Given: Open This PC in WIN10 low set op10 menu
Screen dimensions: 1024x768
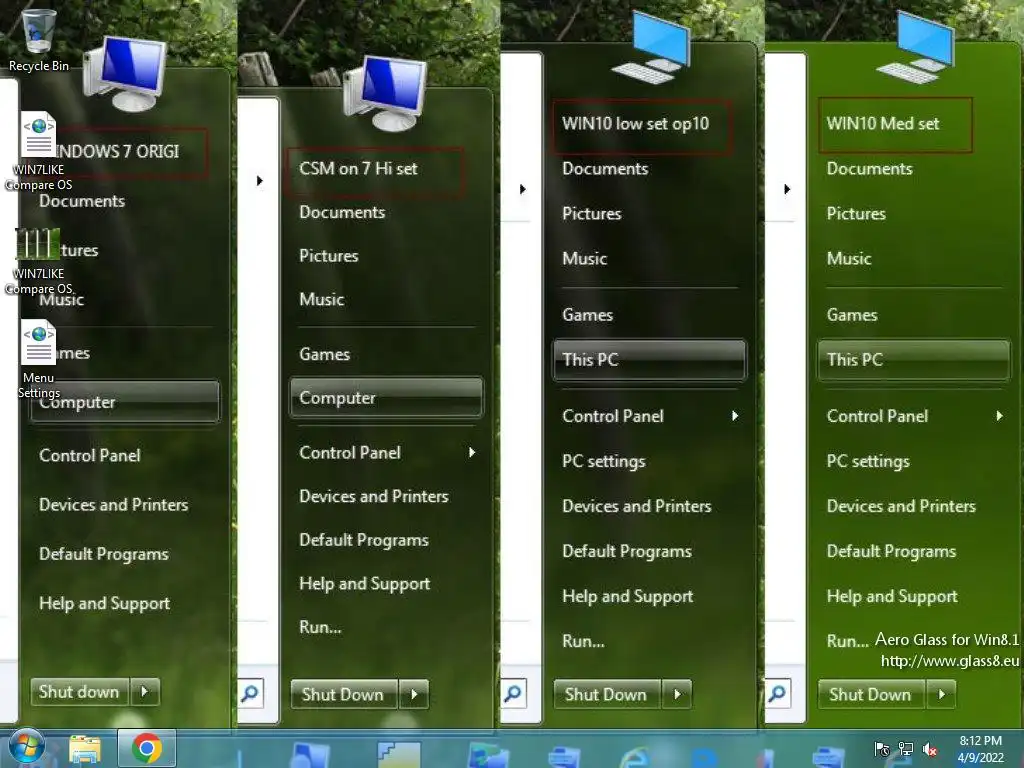Looking at the screenshot, I should point(649,359).
